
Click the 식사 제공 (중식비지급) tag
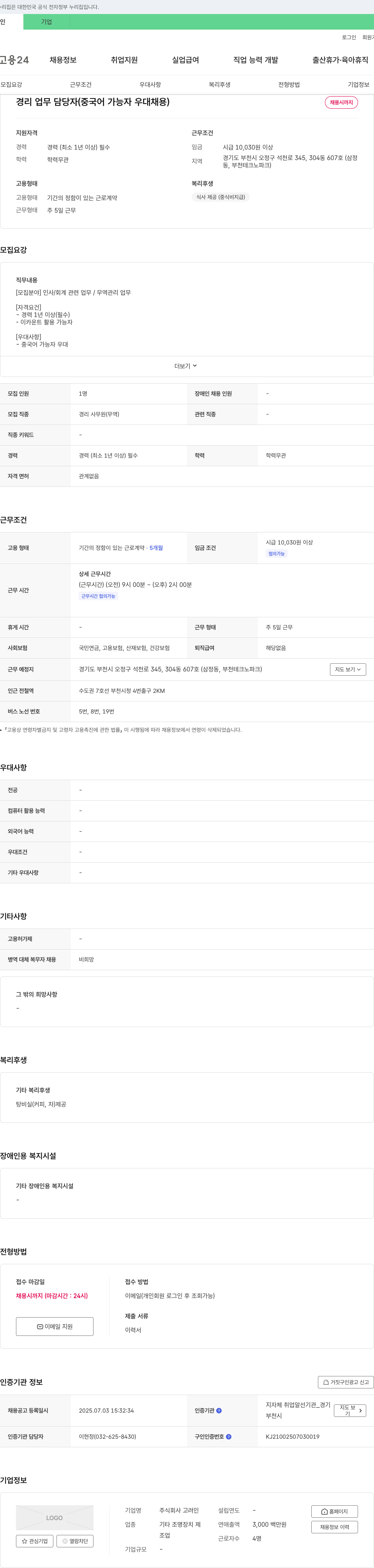(x=221, y=197)
